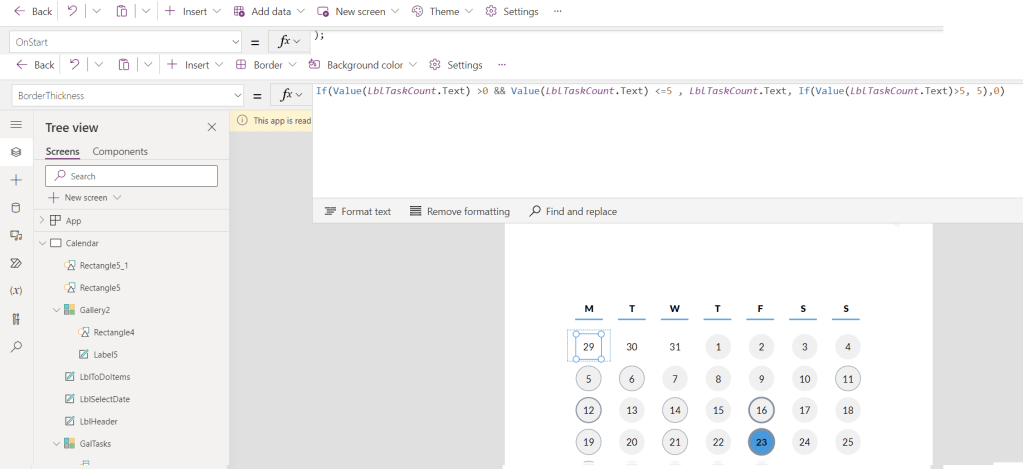Screen dimensions: 1023x469
Task: Open Insert menu next to Border
Action: pyautogui.click(x=195, y=65)
